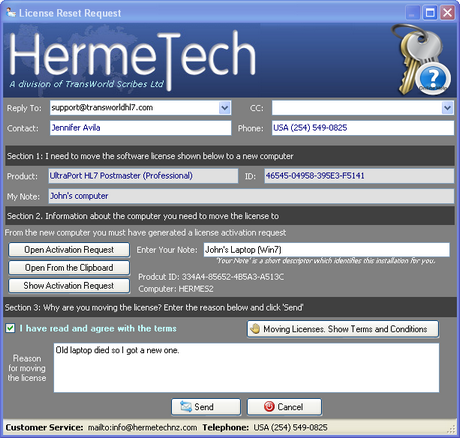Click the red power icon on Cancel

[269, 407]
